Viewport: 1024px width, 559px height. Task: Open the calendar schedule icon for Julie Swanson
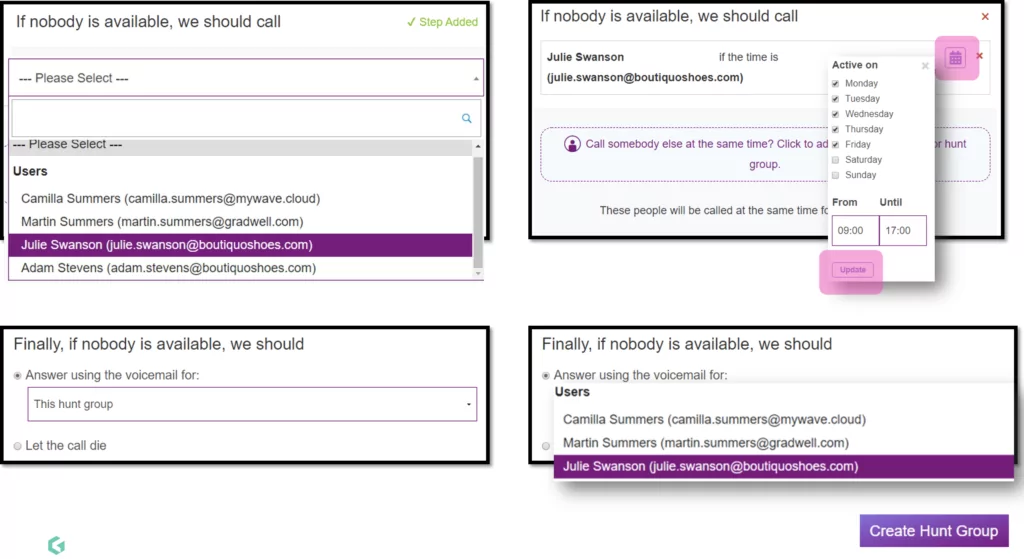[x=955, y=57]
